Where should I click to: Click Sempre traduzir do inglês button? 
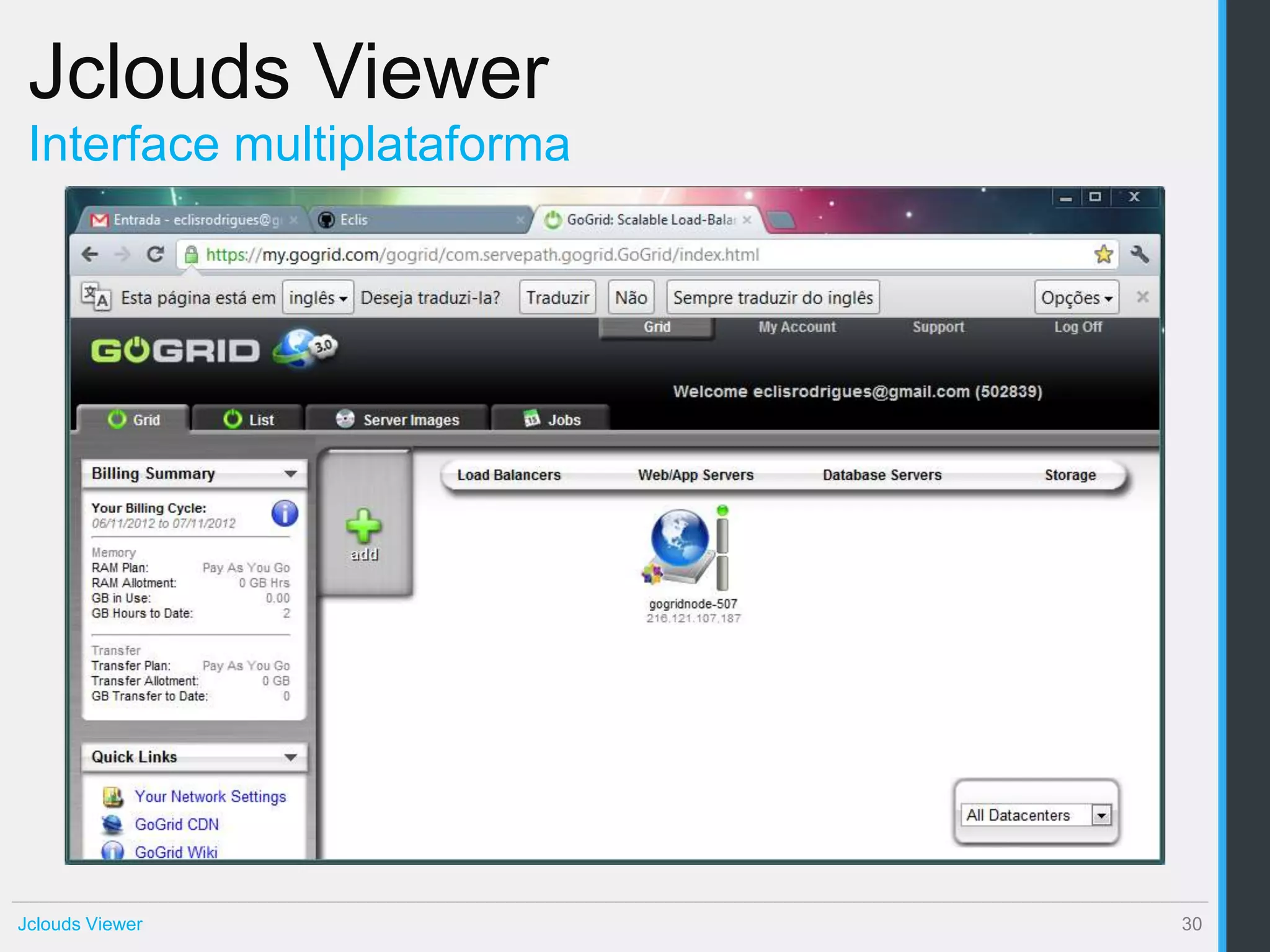tap(773, 297)
